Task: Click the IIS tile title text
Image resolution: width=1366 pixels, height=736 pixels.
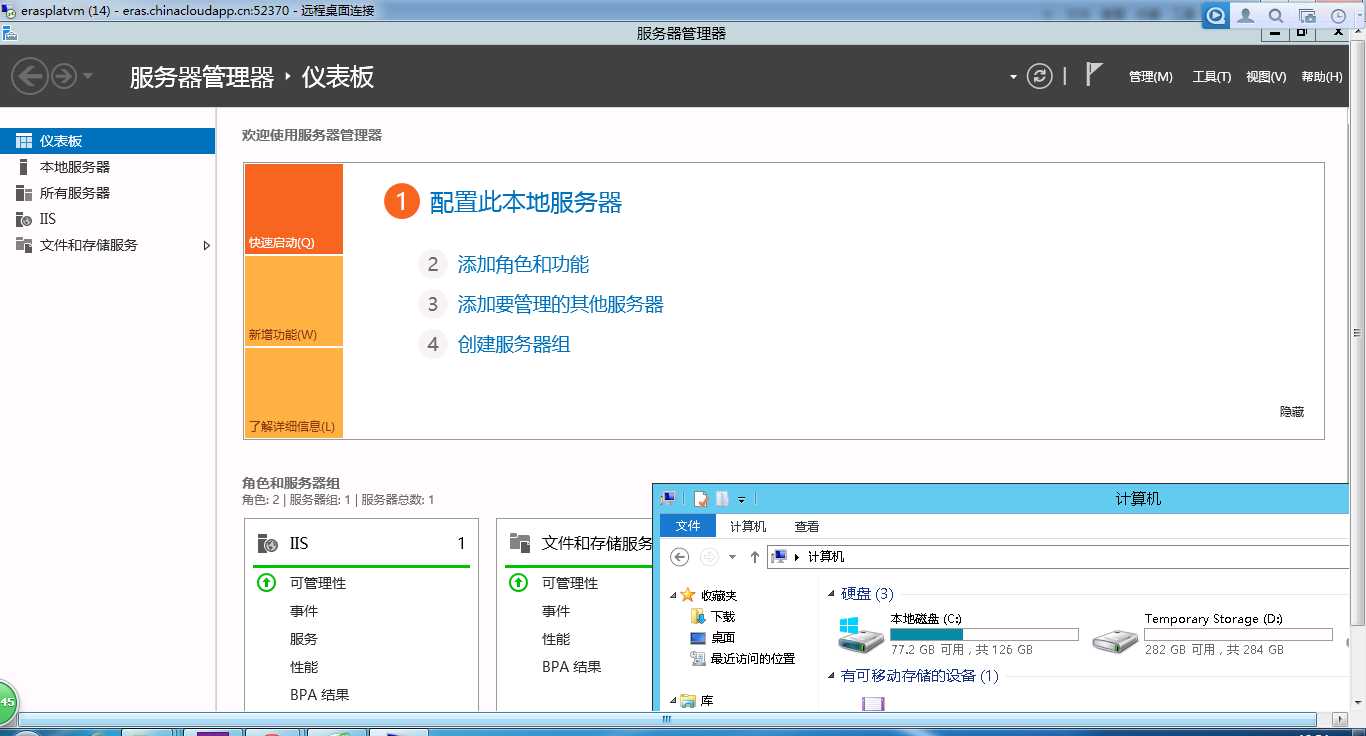Action: [x=299, y=544]
